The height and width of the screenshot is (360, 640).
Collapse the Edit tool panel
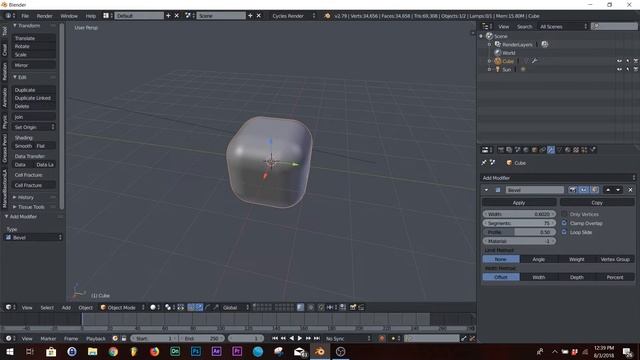point(15,77)
